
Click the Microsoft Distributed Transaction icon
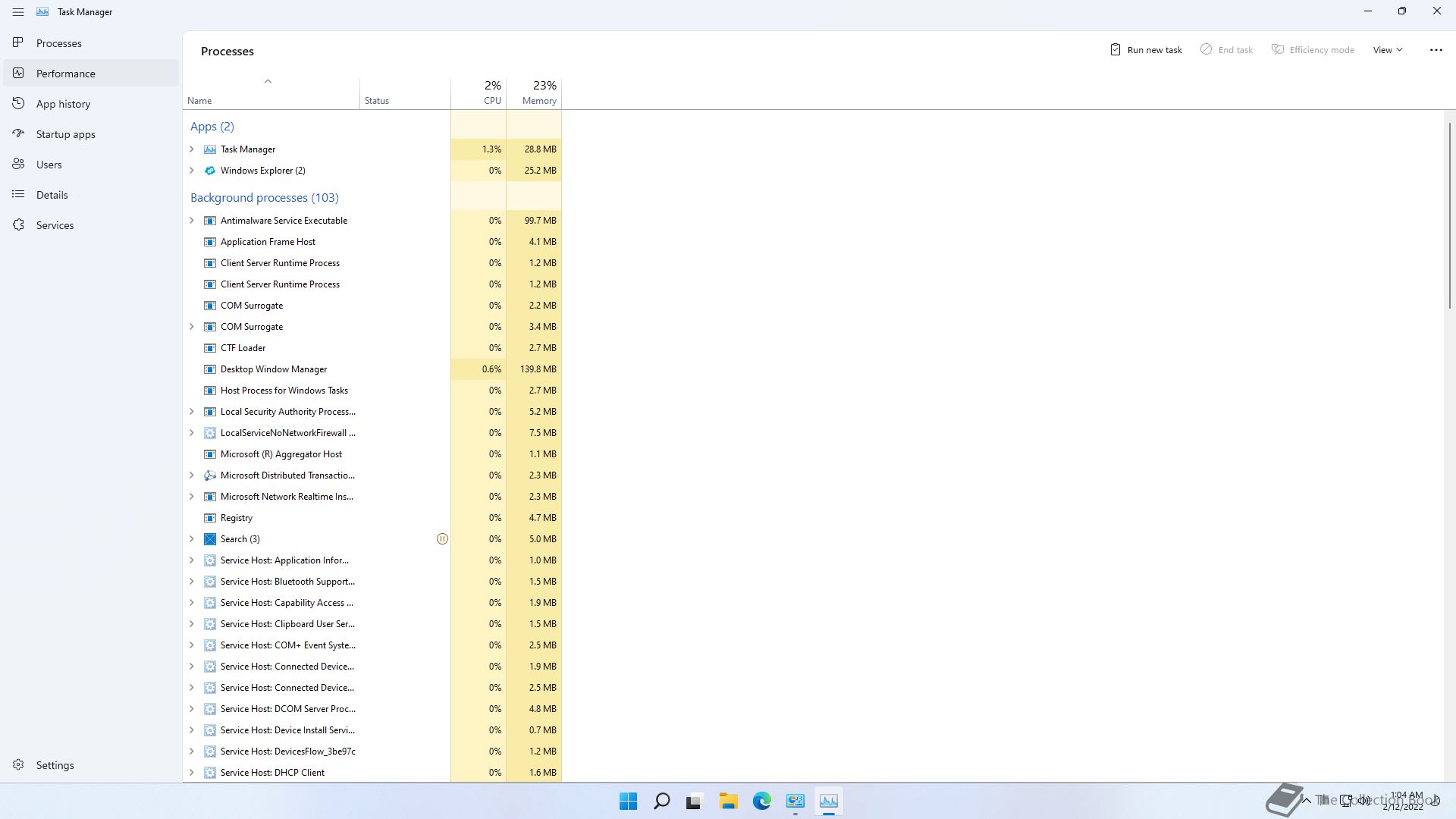[210, 475]
